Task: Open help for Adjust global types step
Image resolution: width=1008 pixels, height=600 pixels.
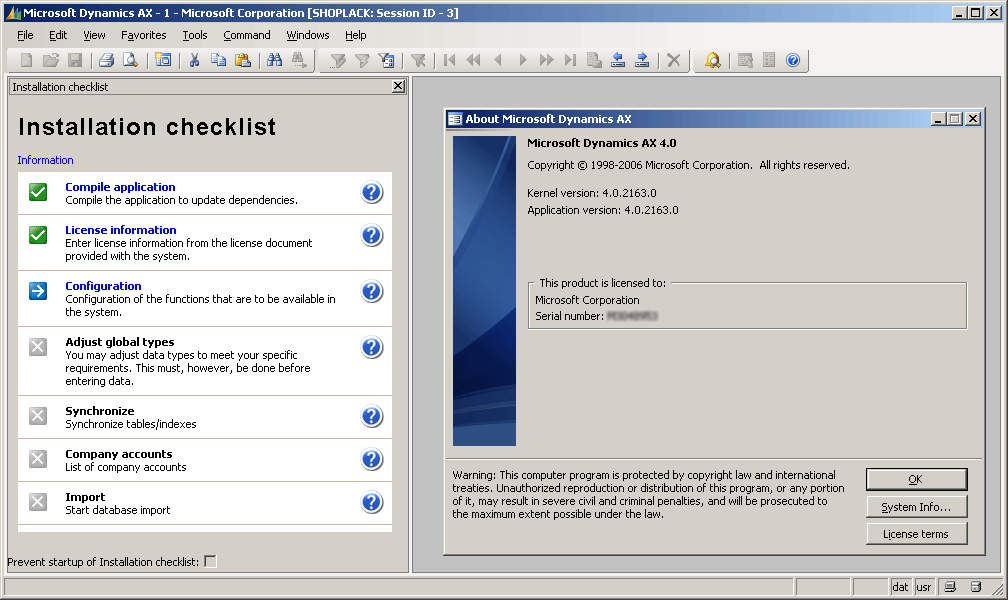Action: 372,347
